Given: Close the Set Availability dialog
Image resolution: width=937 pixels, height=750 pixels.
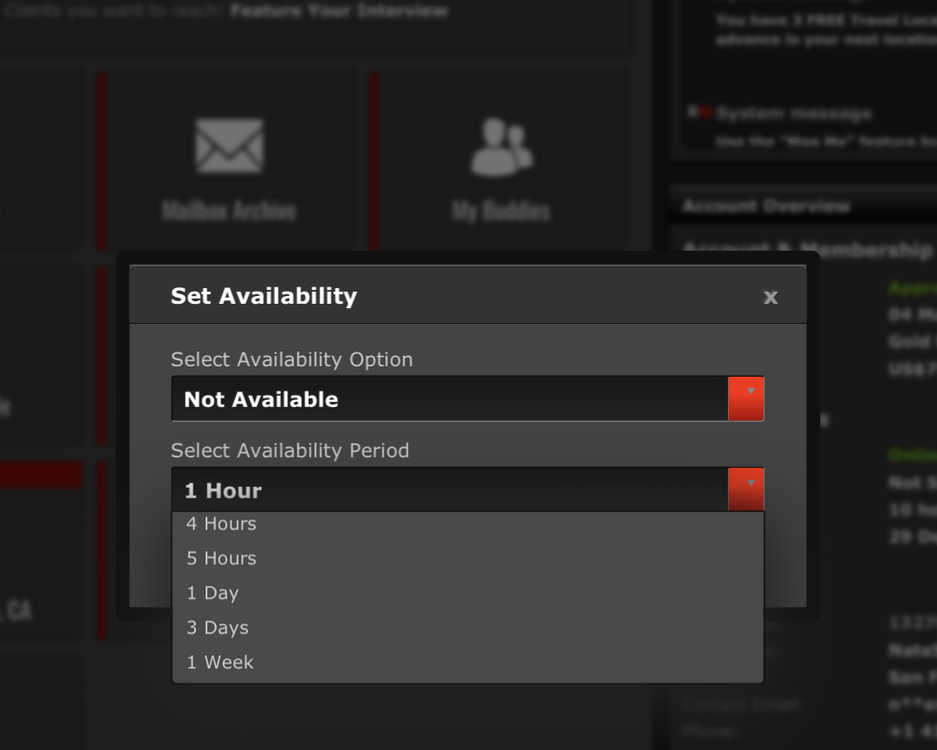Looking at the screenshot, I should pyautogui.click(x=770, y=297).
